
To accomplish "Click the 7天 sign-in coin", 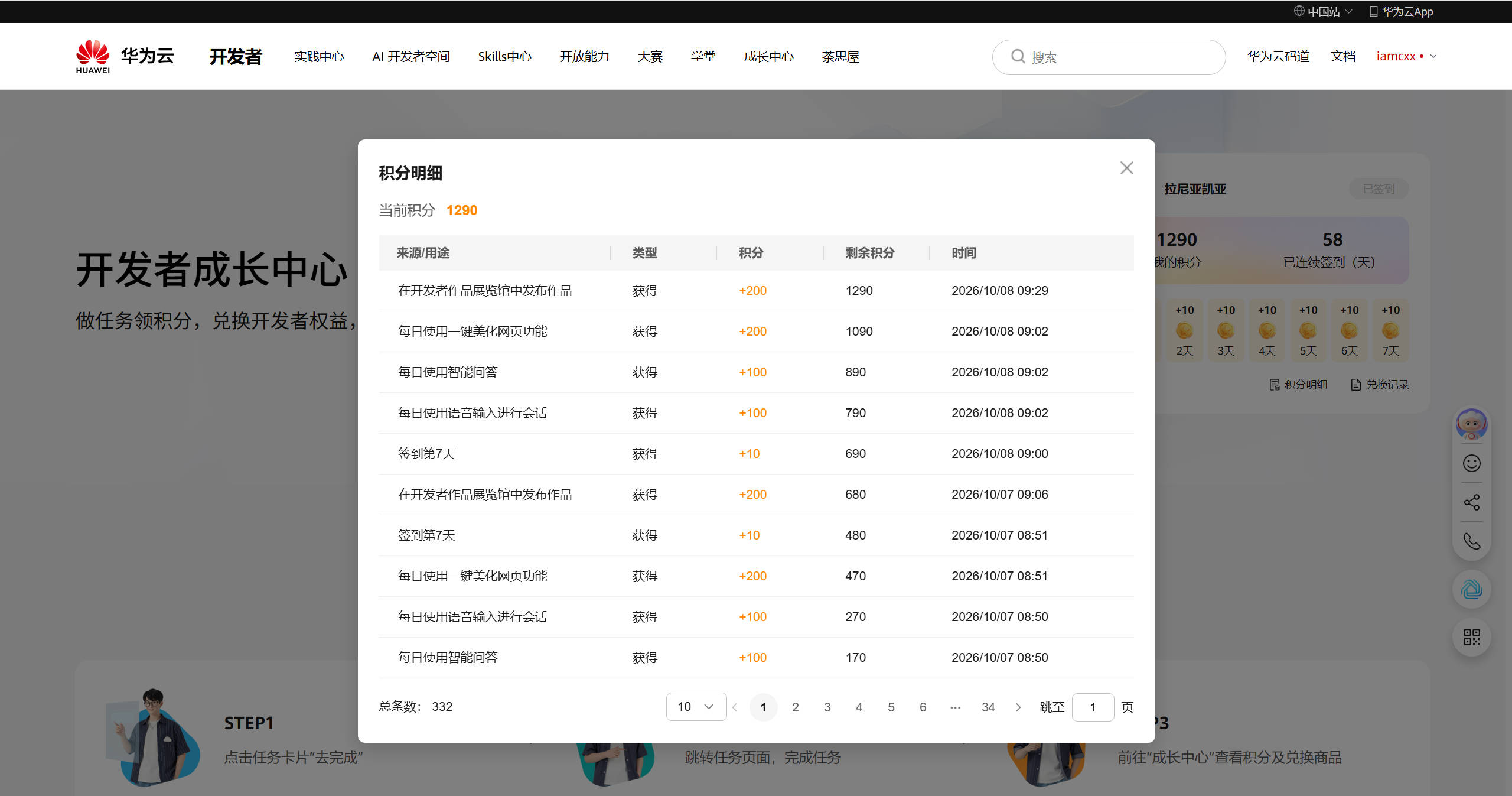I will point(1390,330).
